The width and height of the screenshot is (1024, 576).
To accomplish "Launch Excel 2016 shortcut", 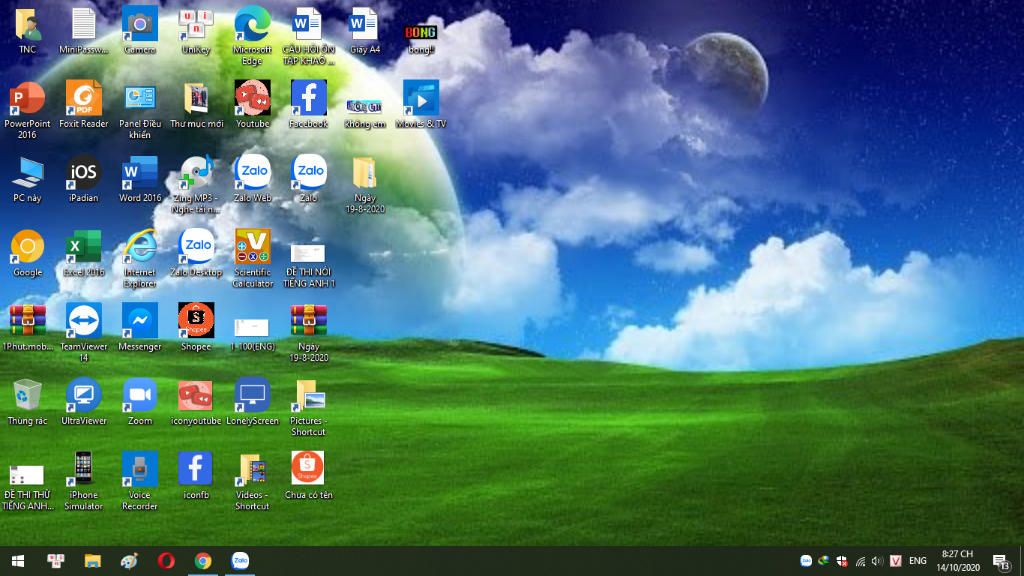I will [84, 248].
